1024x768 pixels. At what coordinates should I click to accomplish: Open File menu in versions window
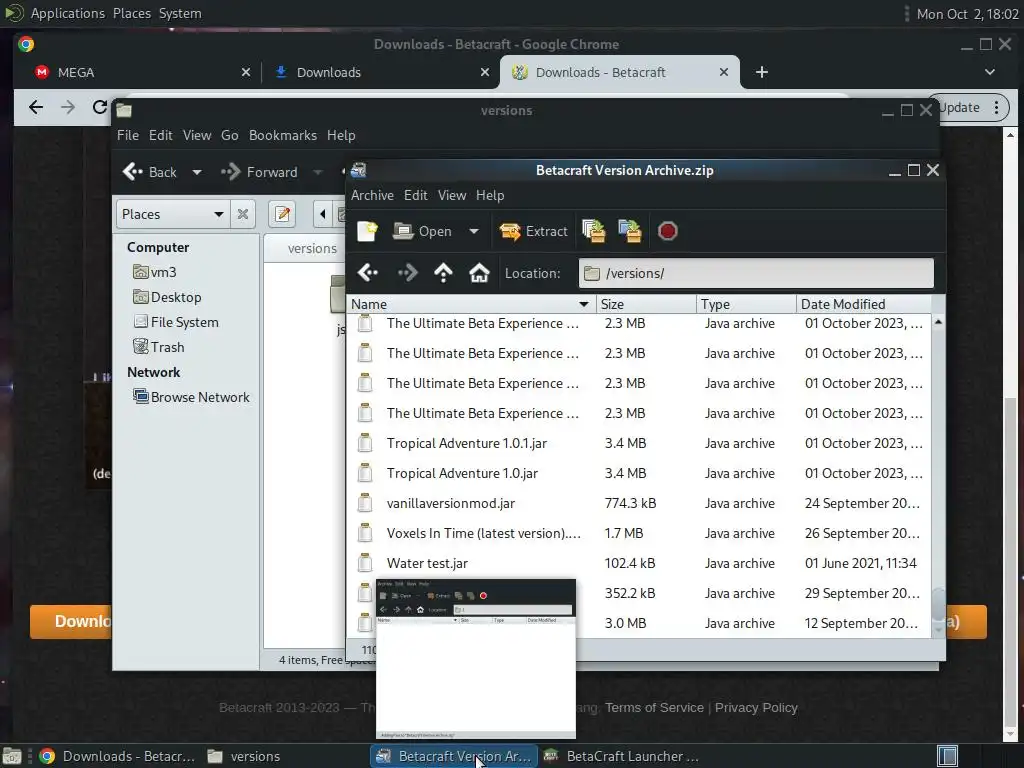point(127,135)
